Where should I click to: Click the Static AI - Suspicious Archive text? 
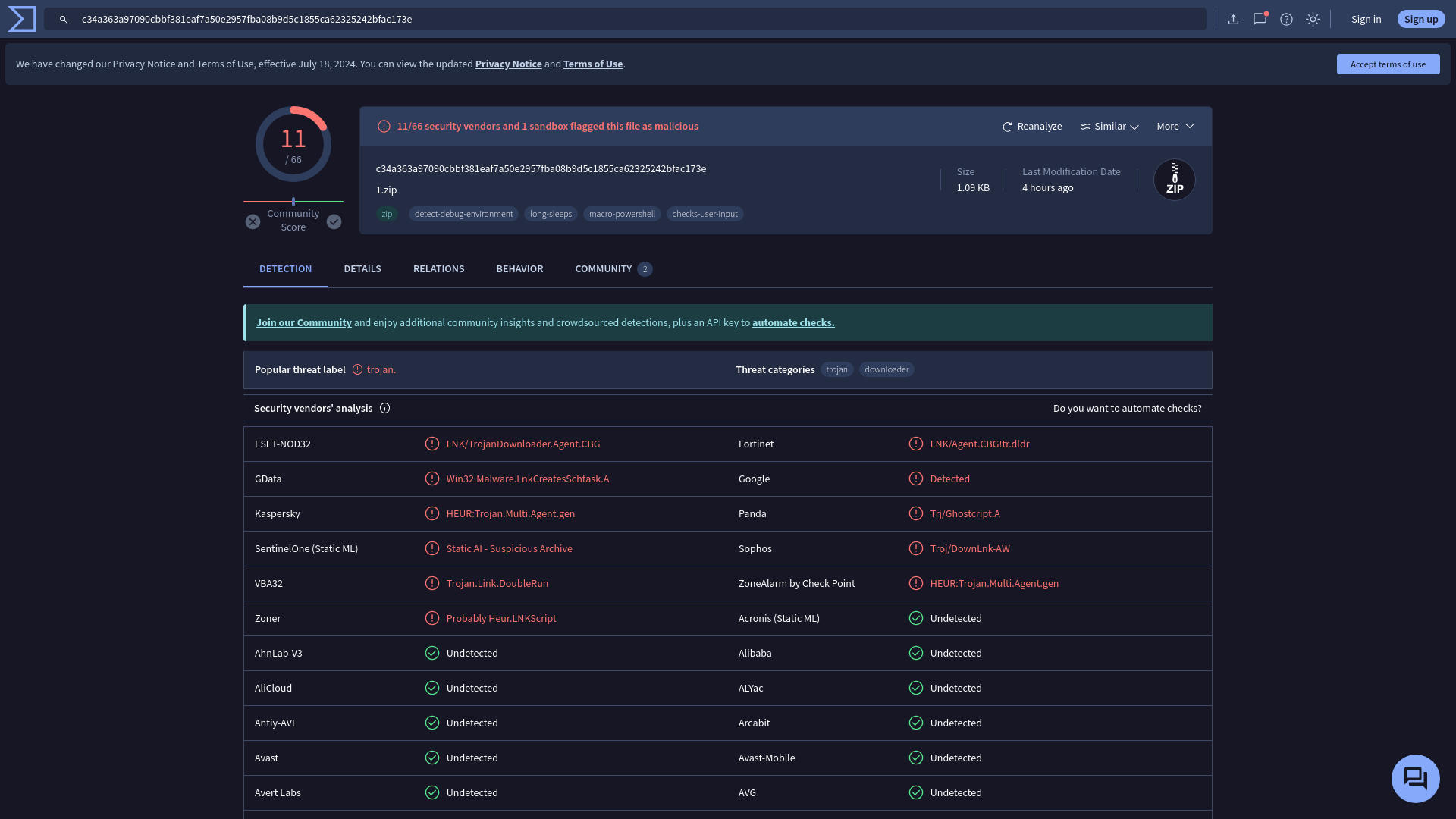coord(510,549)
